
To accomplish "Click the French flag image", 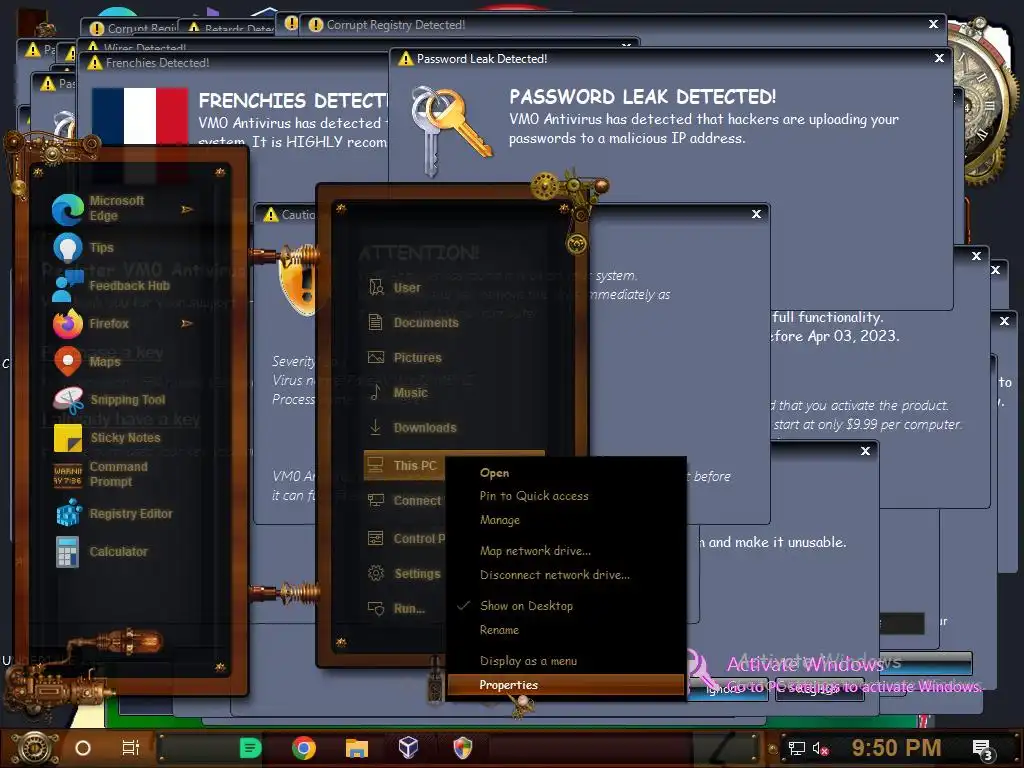I will click(x=140, y=116).
